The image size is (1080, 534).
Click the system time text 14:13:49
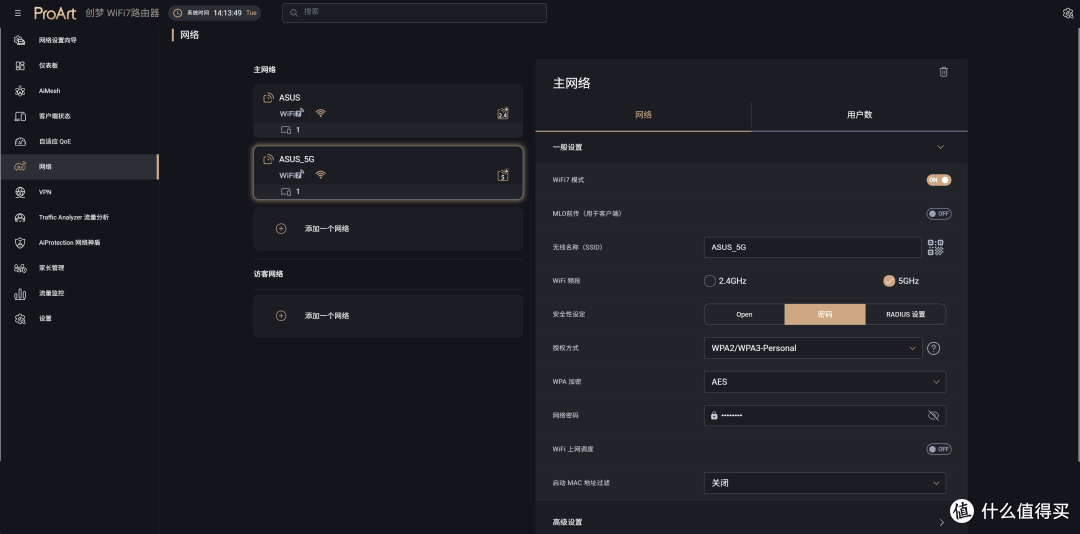point(227,13)
